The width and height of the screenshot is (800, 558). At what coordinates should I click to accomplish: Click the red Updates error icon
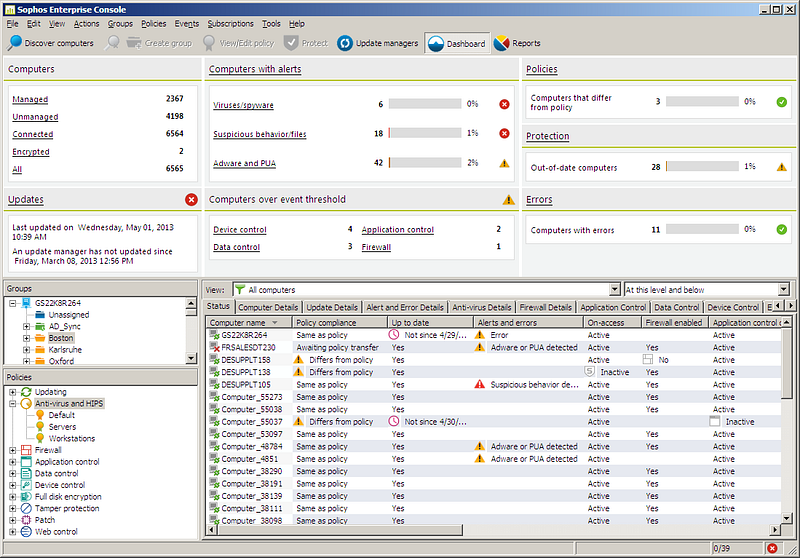191,199
